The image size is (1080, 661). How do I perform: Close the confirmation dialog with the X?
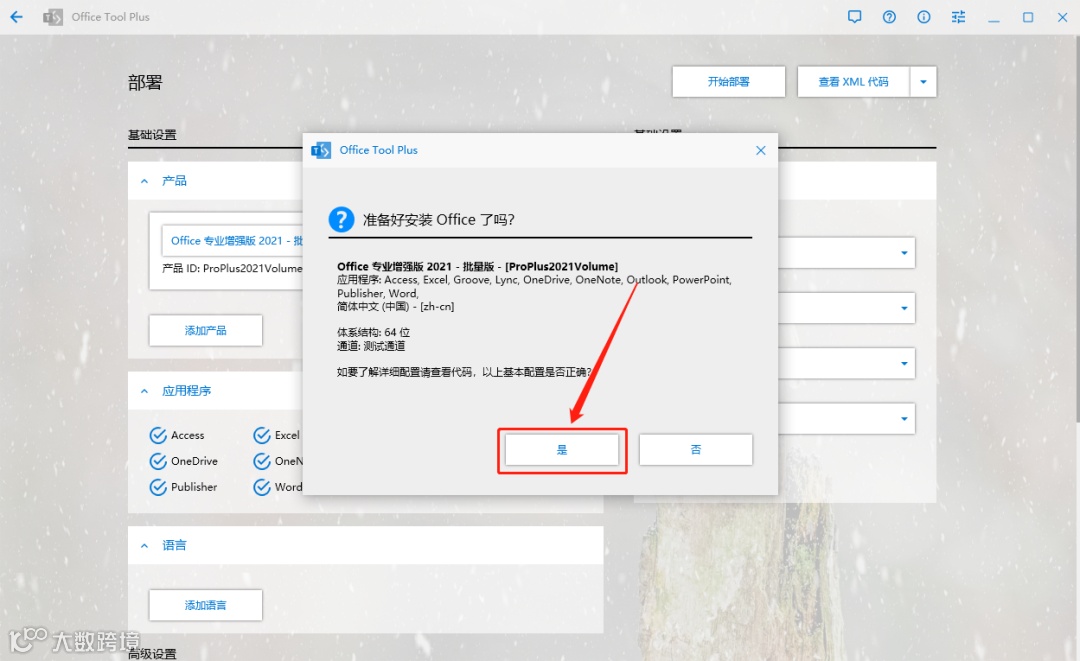[x=760, y=150]
